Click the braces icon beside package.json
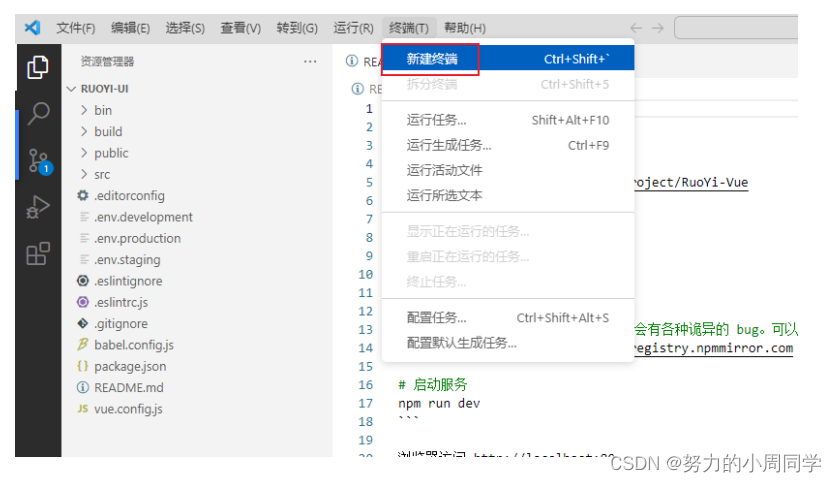 click(x=83, y=366)
